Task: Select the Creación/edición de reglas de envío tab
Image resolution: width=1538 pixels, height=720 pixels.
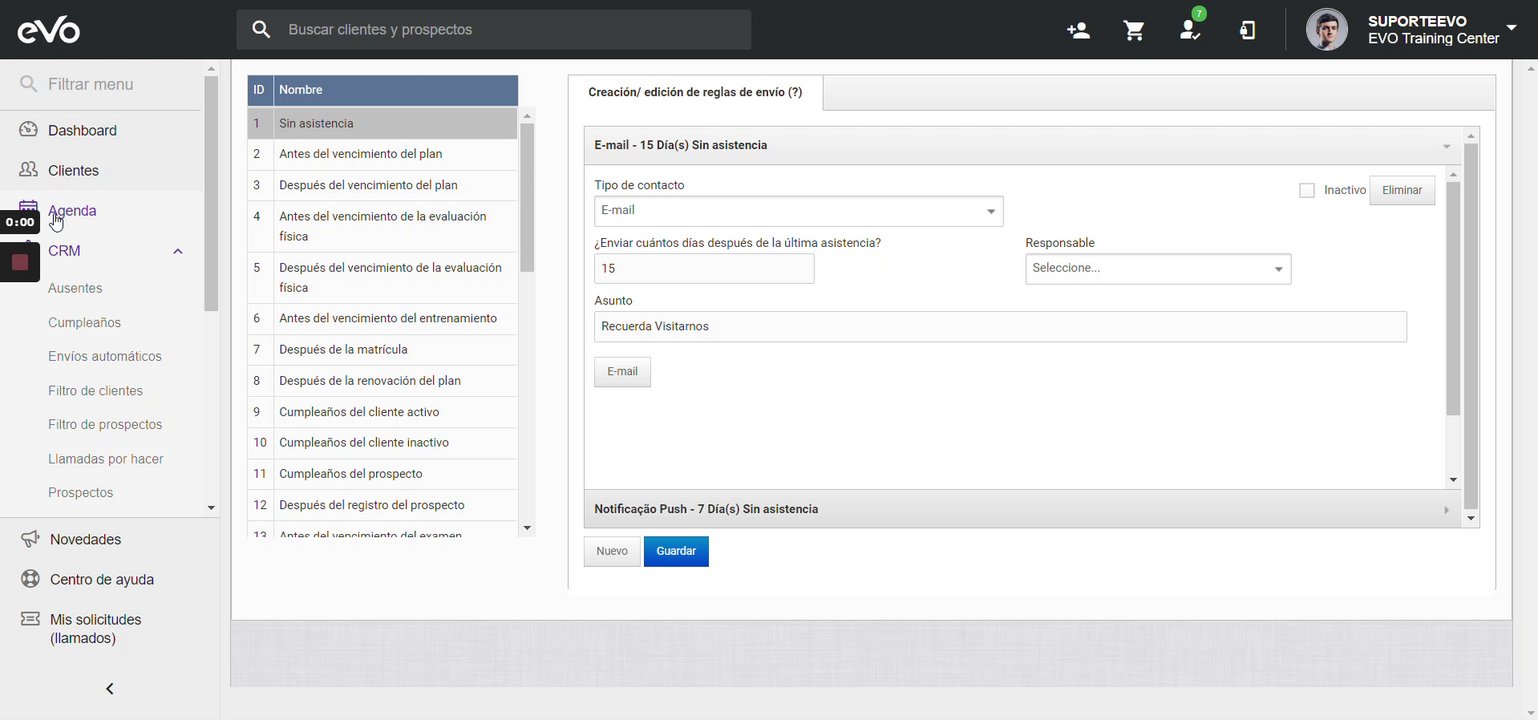Action: (x=695, y=92)
